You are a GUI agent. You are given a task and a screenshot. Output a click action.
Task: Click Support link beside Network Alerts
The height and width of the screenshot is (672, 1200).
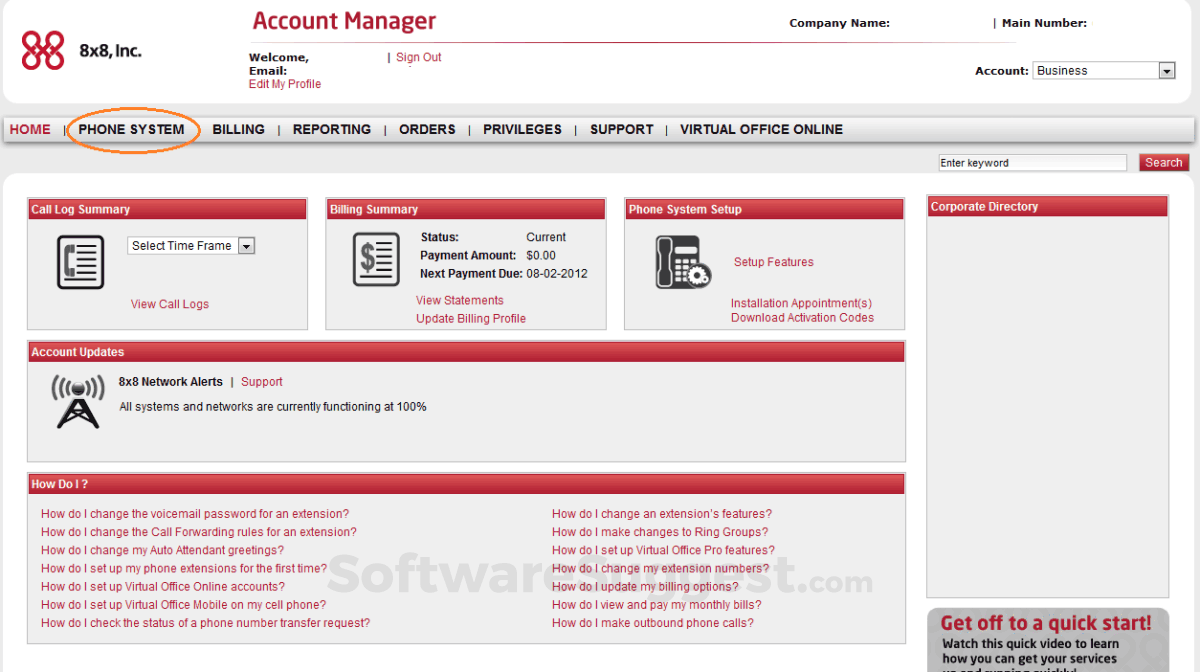(262, 382)
